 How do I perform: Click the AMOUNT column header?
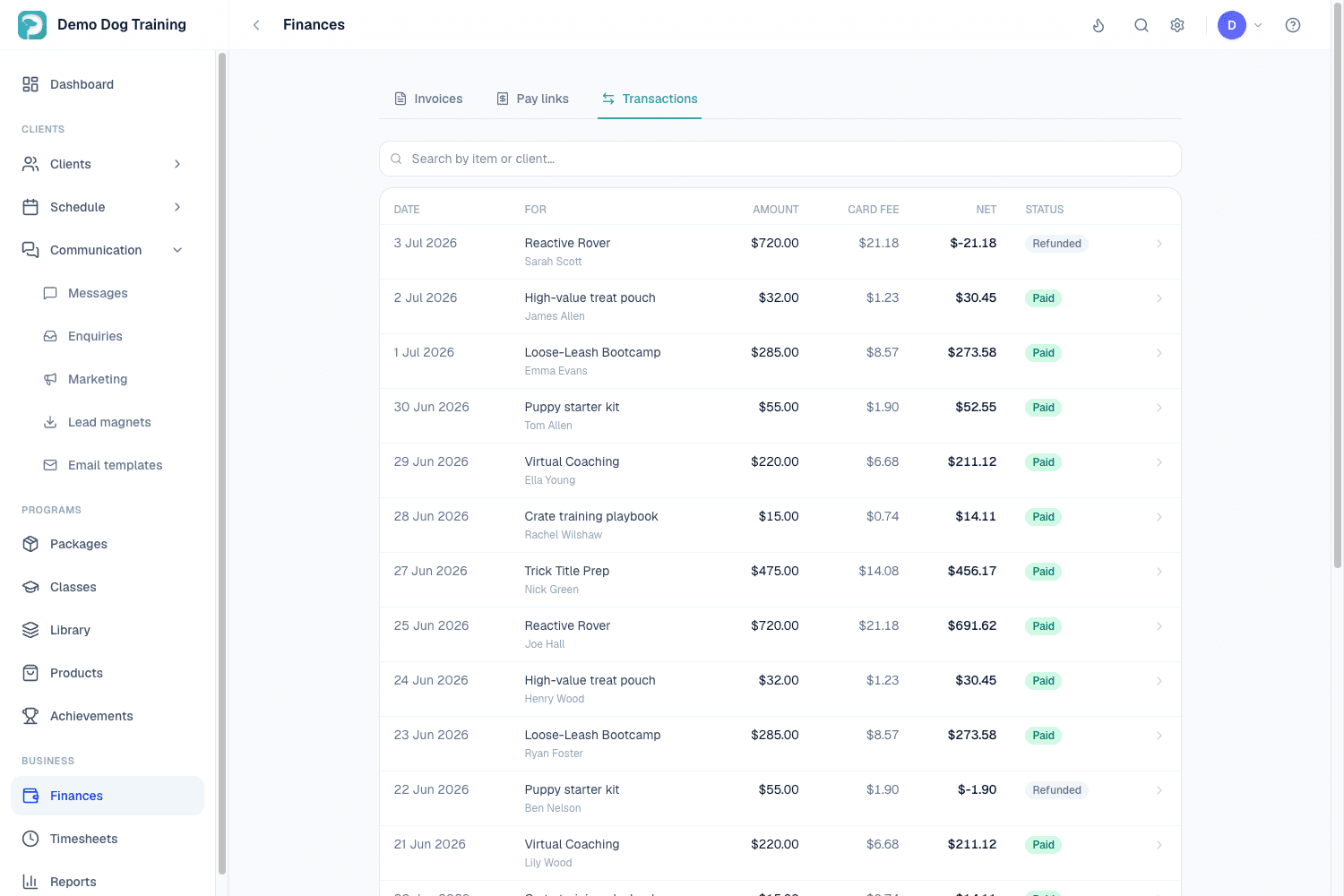click(776, 210)
